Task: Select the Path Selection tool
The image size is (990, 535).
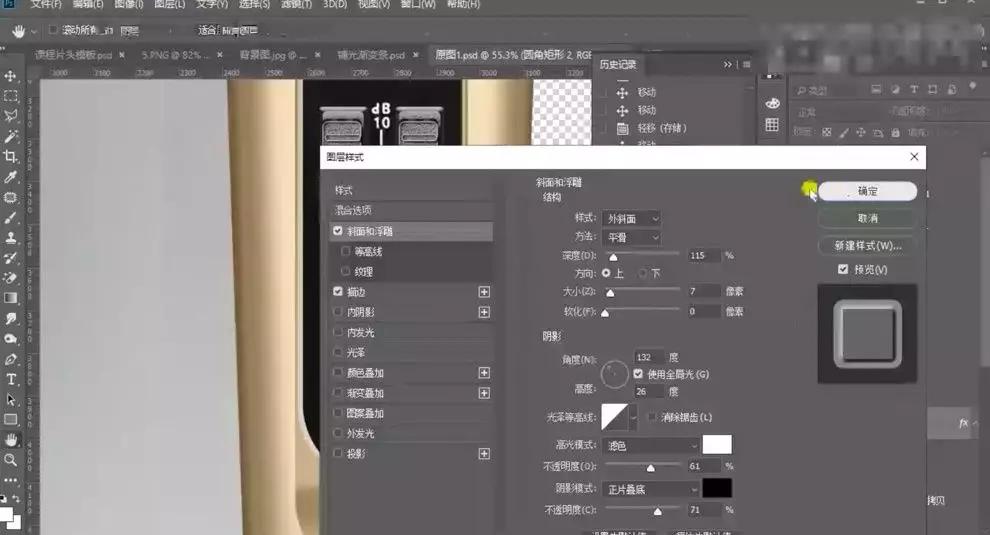Action: click(11, 400)
